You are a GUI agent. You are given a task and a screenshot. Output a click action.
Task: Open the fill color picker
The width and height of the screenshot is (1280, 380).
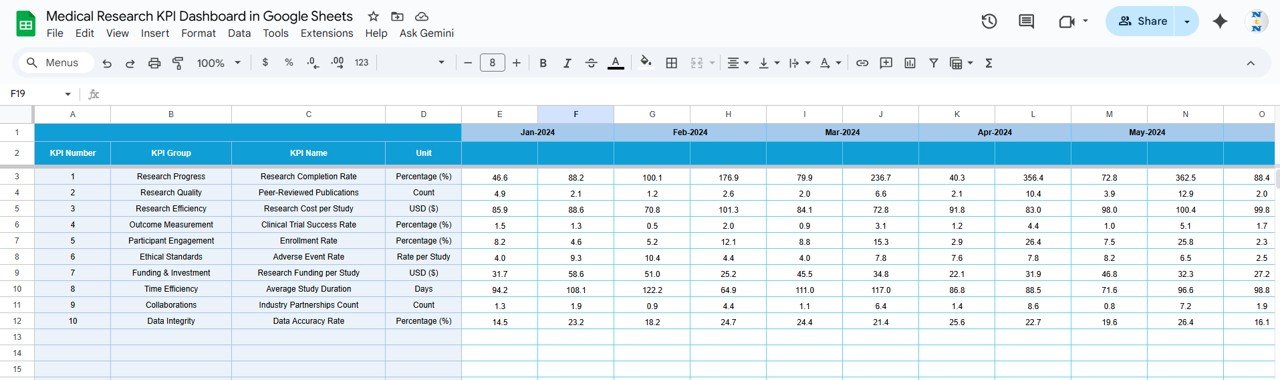tap(645, 63)
